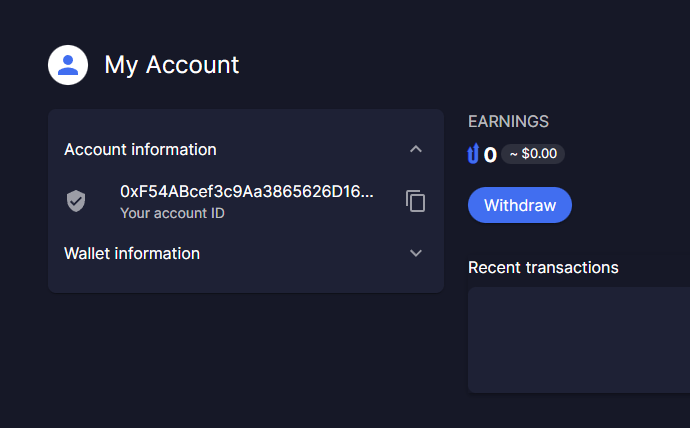Screen dimensions: 690x428
Task: Click the Withdraw button
Action: tap(520, 205)
